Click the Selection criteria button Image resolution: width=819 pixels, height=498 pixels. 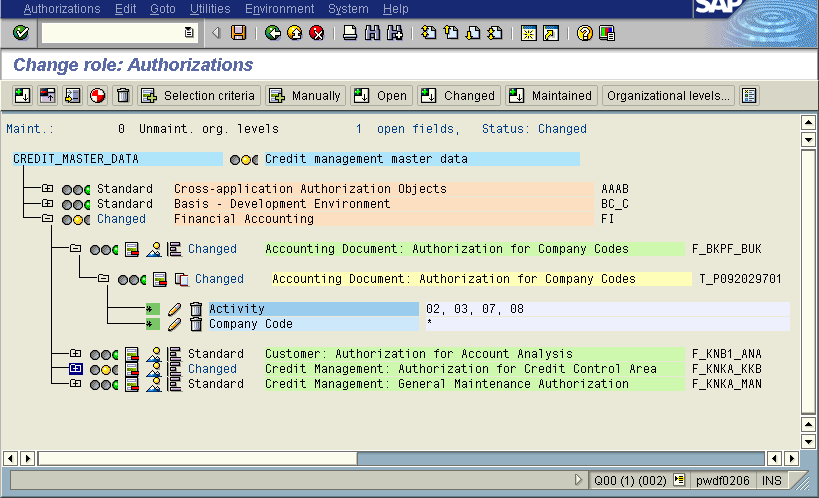199,96
